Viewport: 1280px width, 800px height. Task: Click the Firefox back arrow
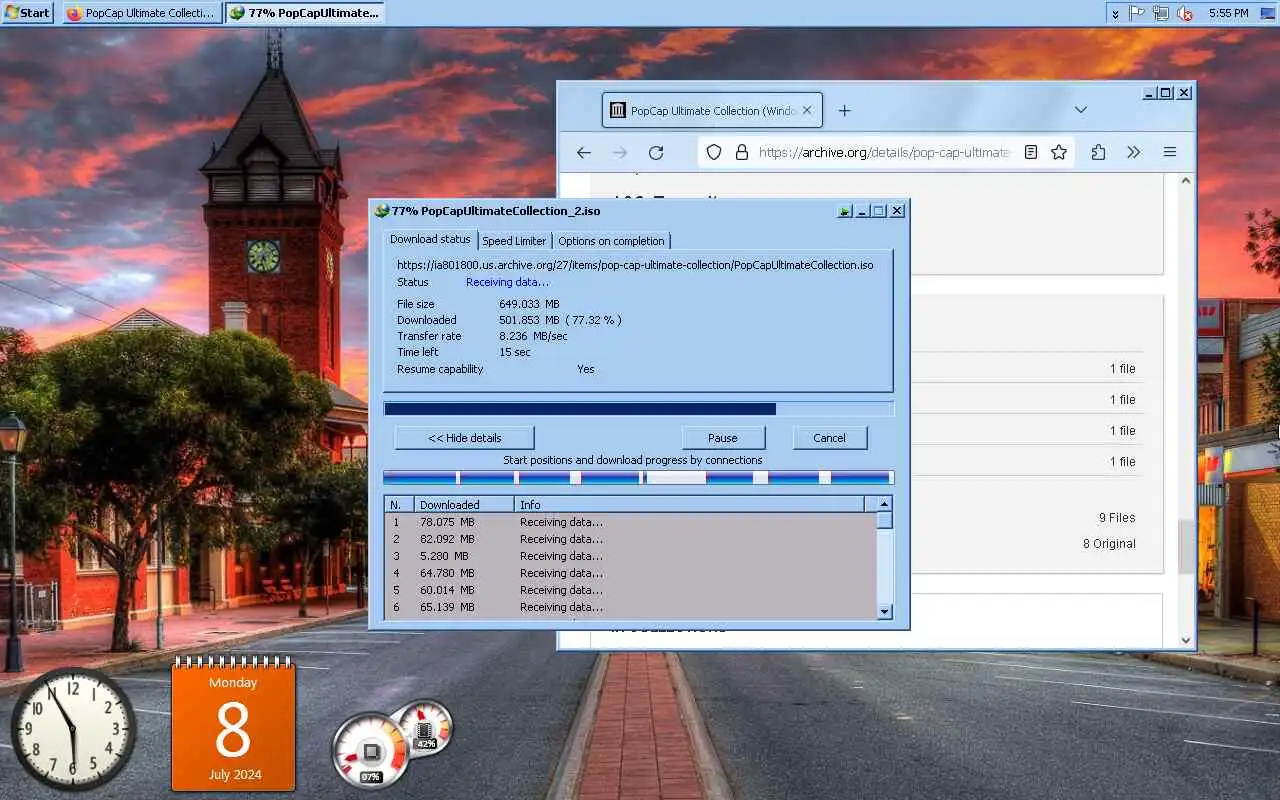584,152
